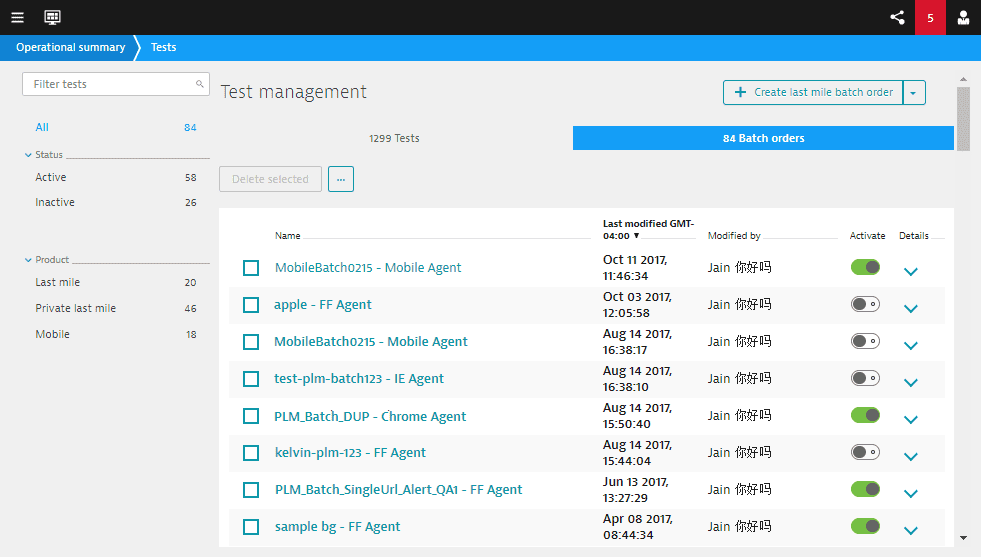This screenshot has height=557, width=981.
Task: Click the scrollbar down arrow
Action: click(963, 538)
